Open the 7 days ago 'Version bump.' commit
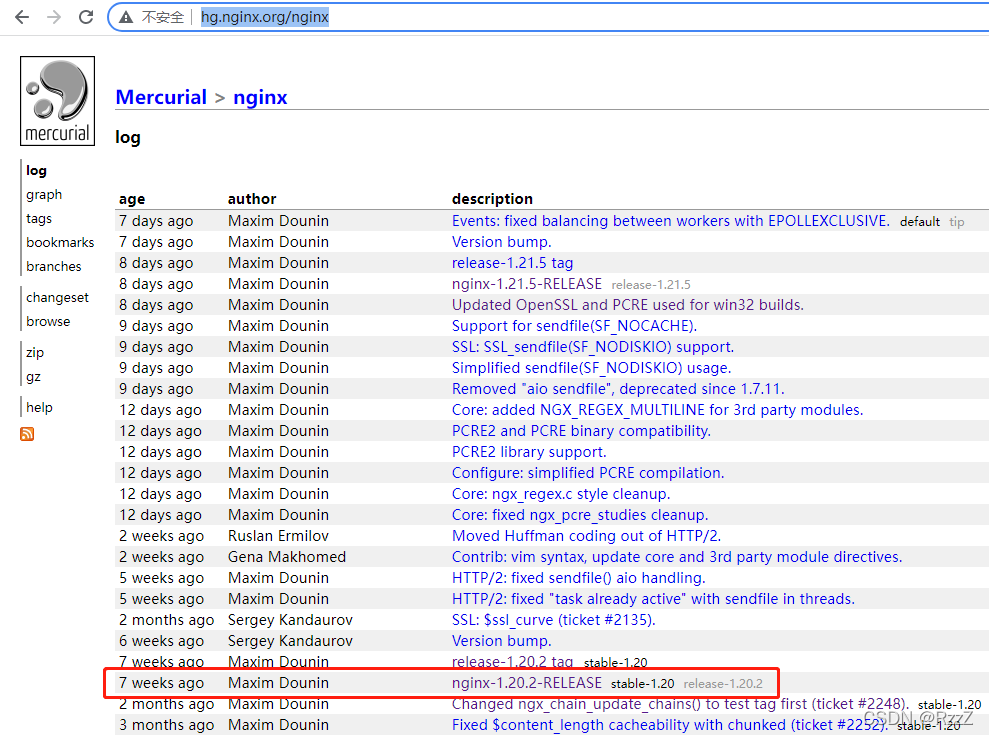Image resolution: width=989 pixels, height=735 pixels. [x=501, y=242]
